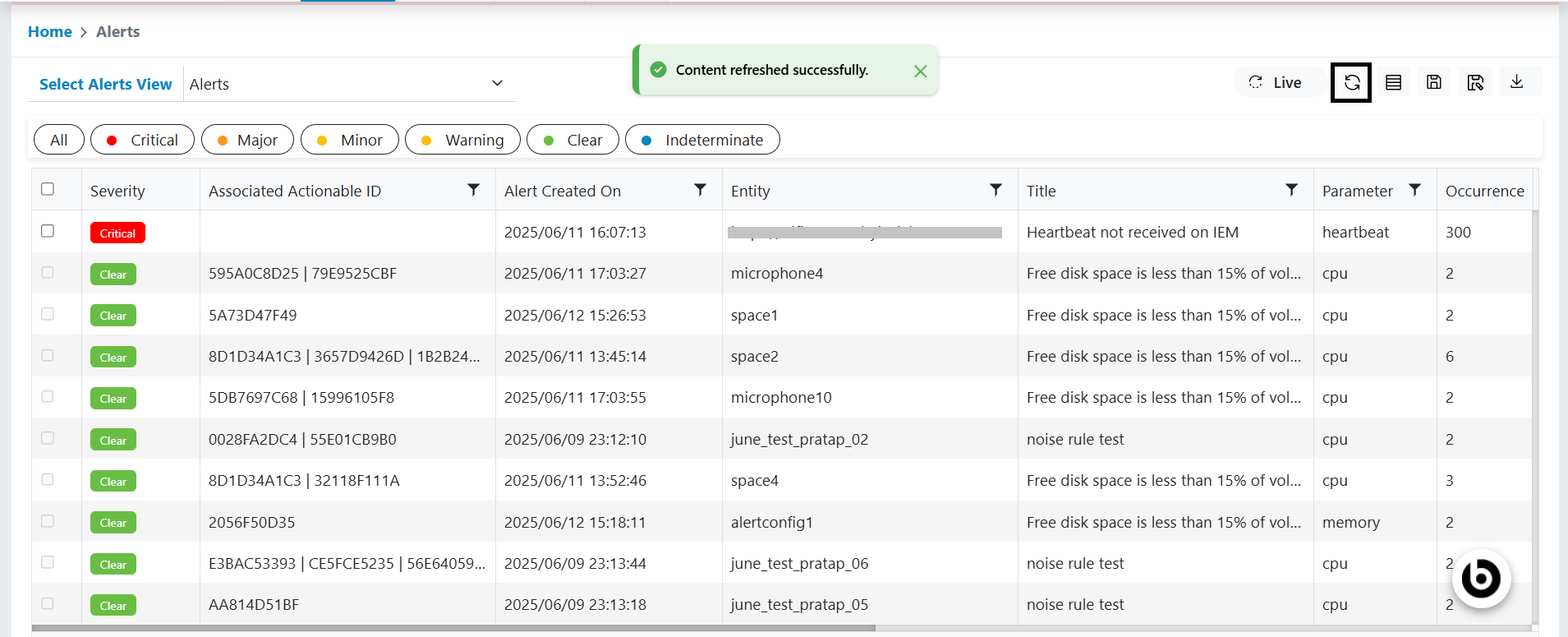Open the round floating chat widget
1568x637 pixels.
click(x=1481, y=579)
